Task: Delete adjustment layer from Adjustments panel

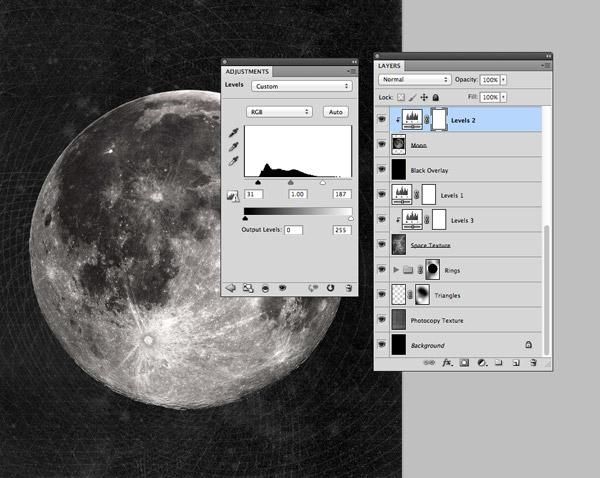Action: pos(349,288)
